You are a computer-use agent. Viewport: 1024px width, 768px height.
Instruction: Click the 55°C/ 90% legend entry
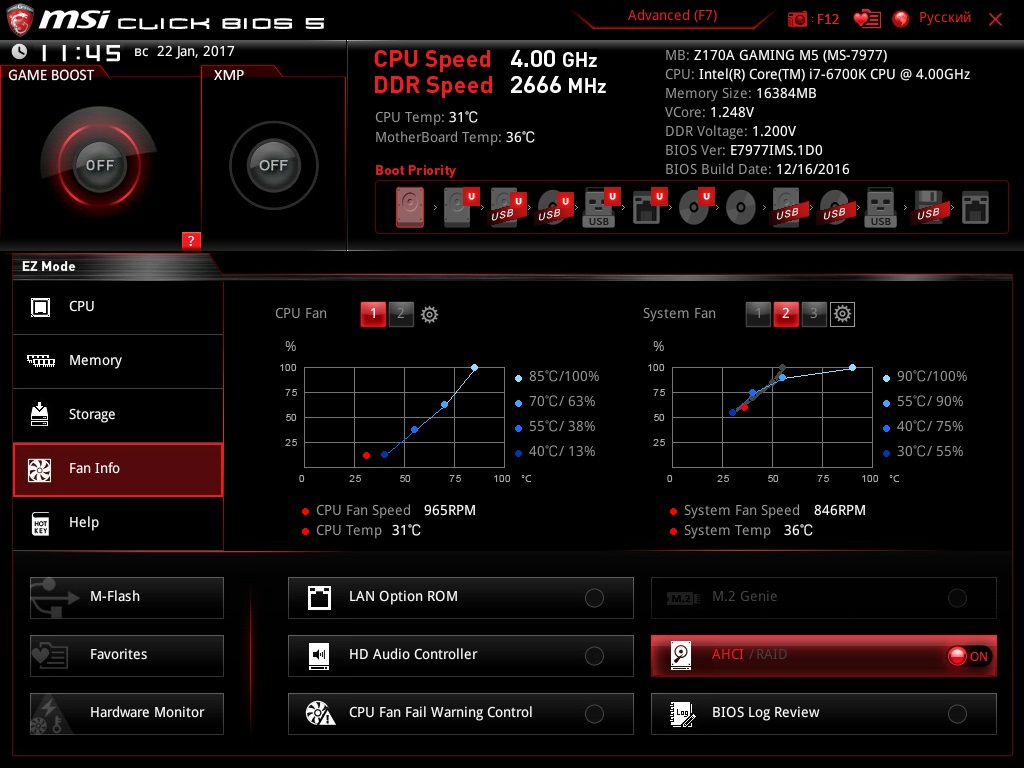point(923,402)
